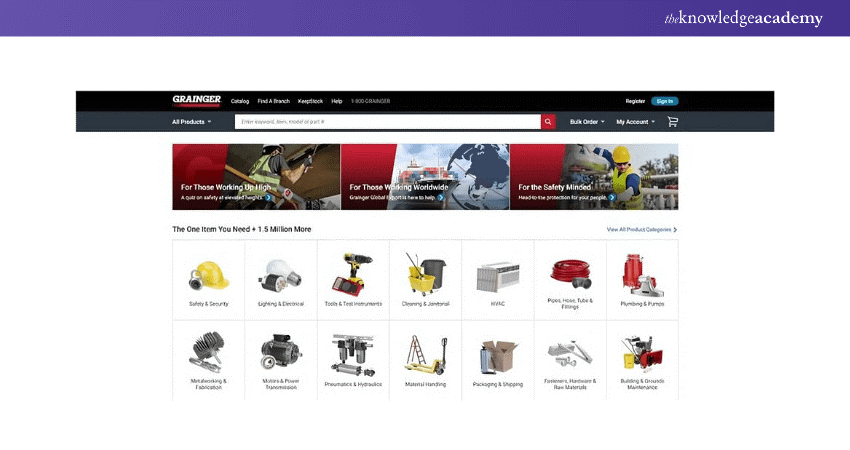Image resolution: width=850 pixels, height=450 pixels.
Task: Click the Sign In button
Action: coord(665,101)
